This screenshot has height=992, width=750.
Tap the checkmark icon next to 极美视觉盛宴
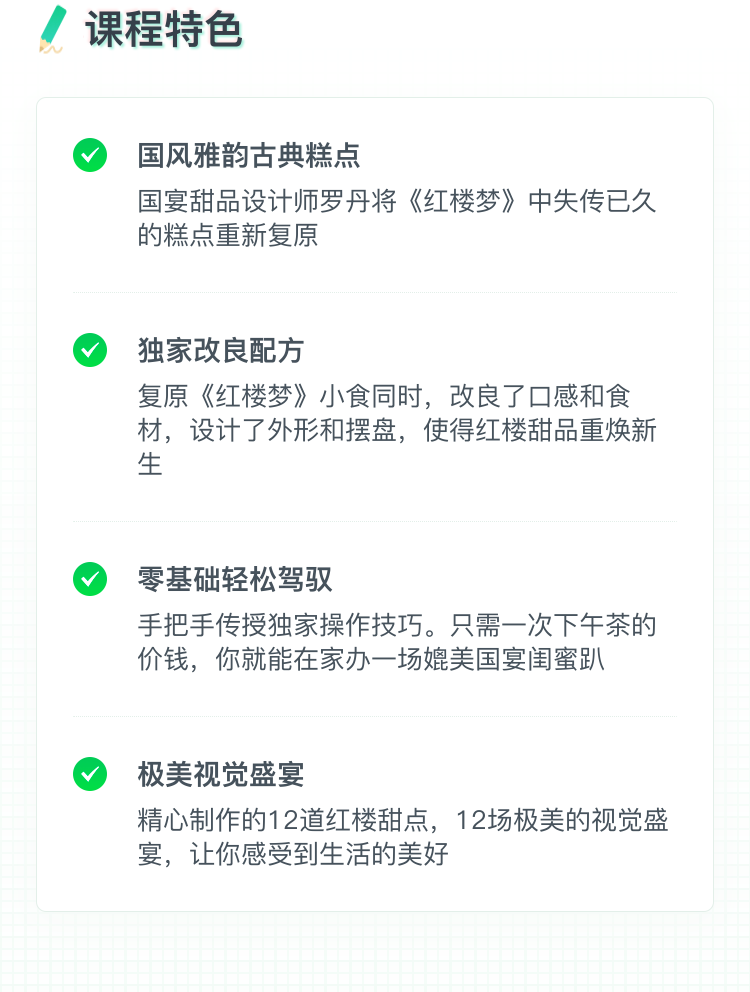click(90, 774)
